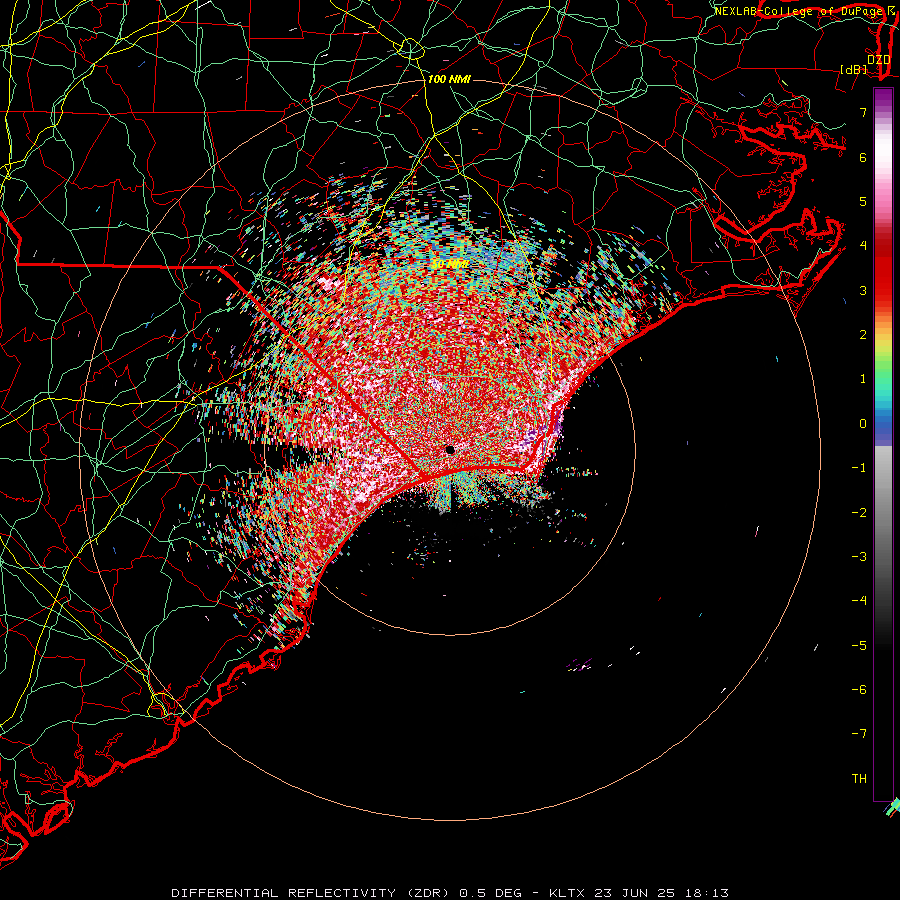This screenshot has height=900, width=900.
Task: Click the "0" tick label on color scale
Action: pos(863,424)
